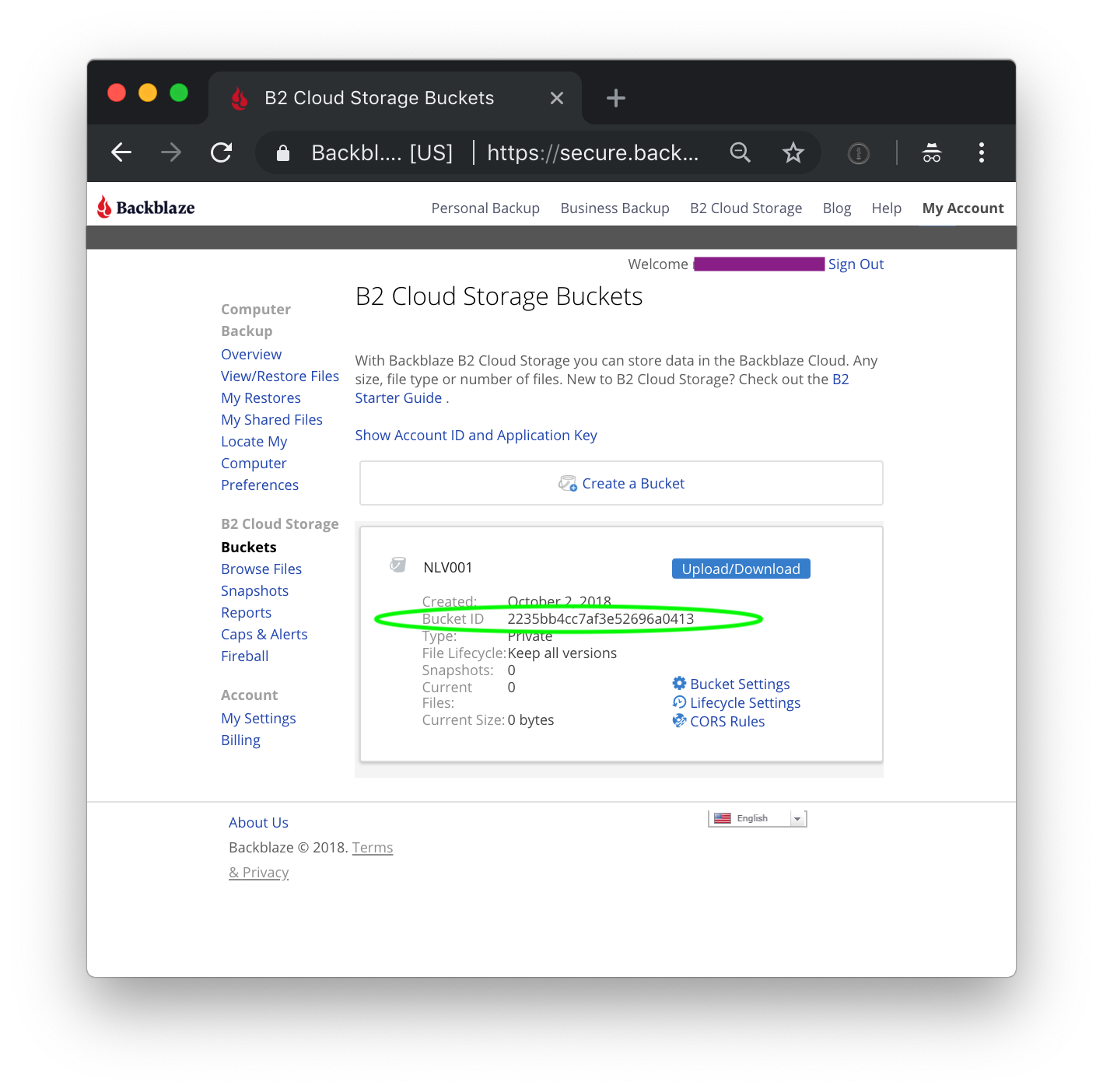
Task: Open Fireball in sidebar
Action: click(x=245, y=656)
